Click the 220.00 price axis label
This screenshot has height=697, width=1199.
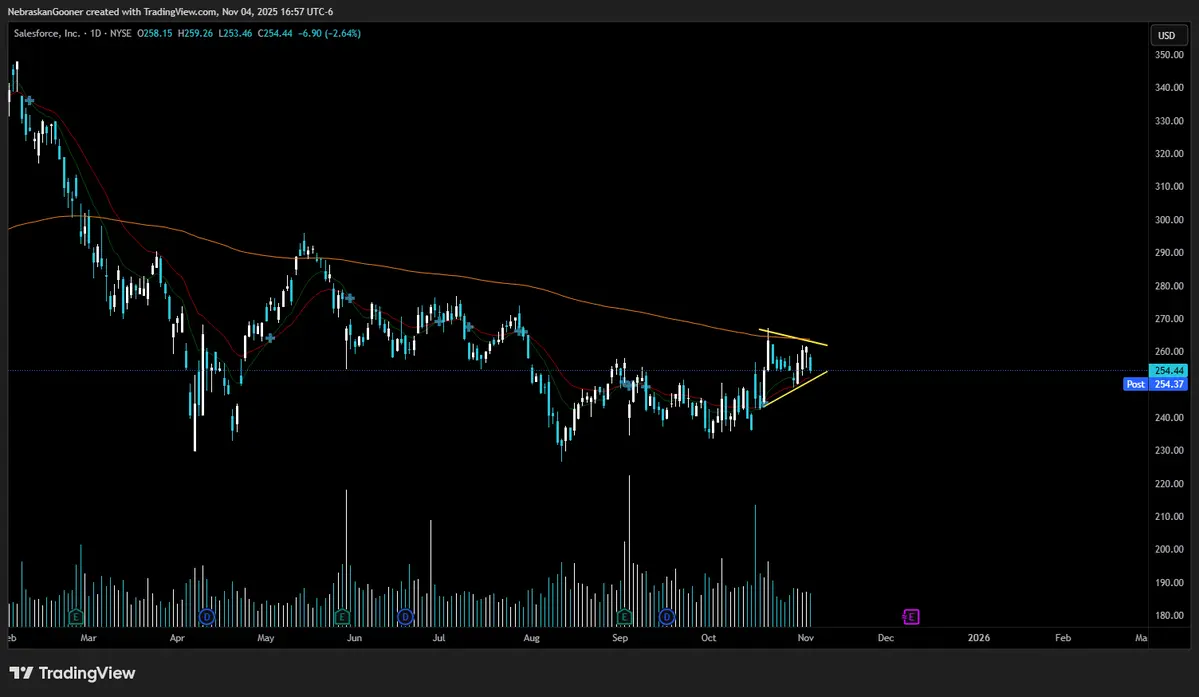pos(1169,484)
